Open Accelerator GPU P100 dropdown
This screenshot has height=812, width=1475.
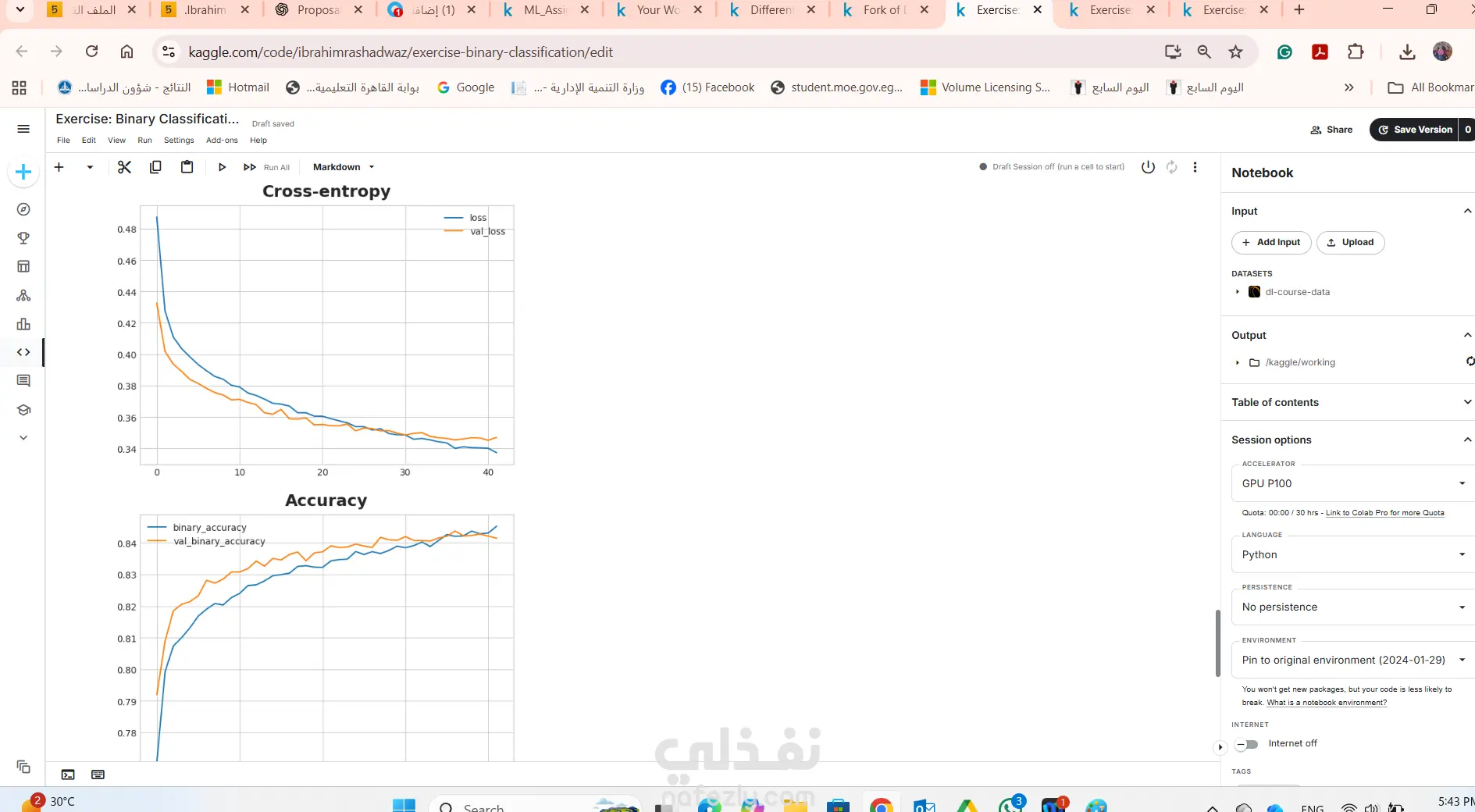[1353, 483]
